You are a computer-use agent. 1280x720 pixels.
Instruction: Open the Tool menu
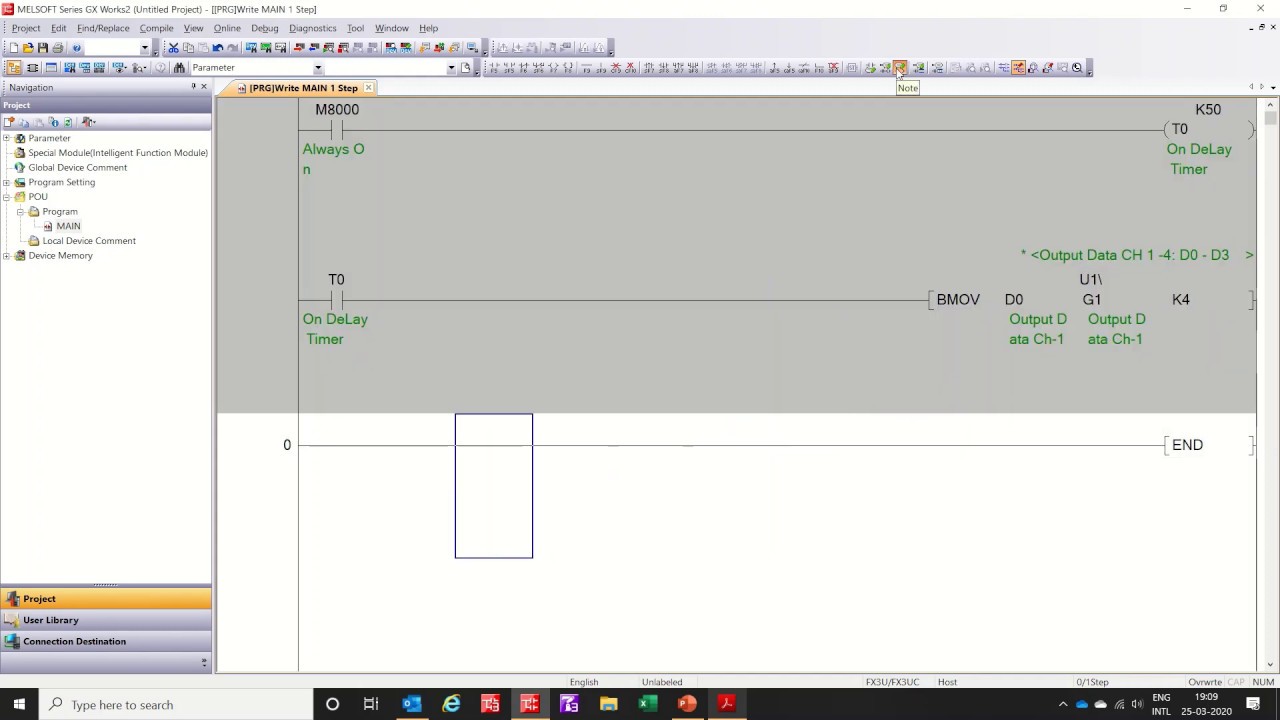tap(355, 28)
